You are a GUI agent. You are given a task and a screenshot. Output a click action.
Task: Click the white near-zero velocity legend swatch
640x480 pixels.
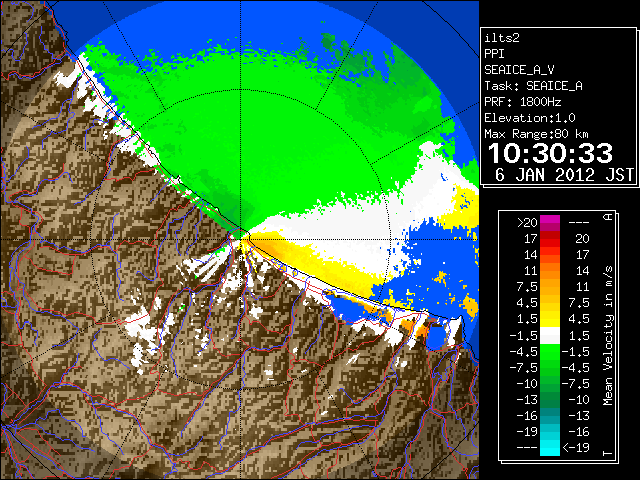click(550, 336)
